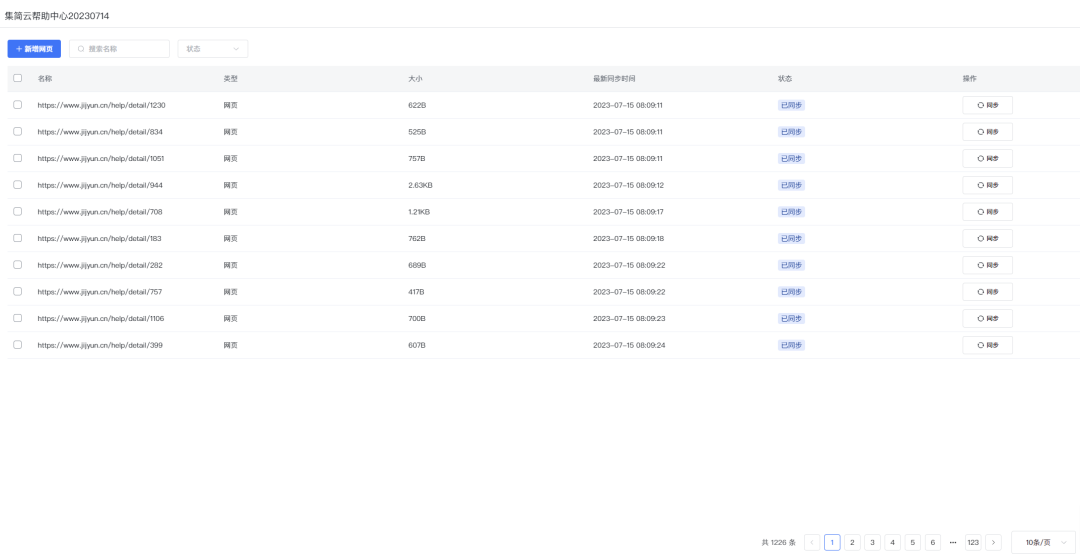Click the 已同步 status tag for detail/183
This screenshot has height=559, width=1080.
tap(791, 238)
